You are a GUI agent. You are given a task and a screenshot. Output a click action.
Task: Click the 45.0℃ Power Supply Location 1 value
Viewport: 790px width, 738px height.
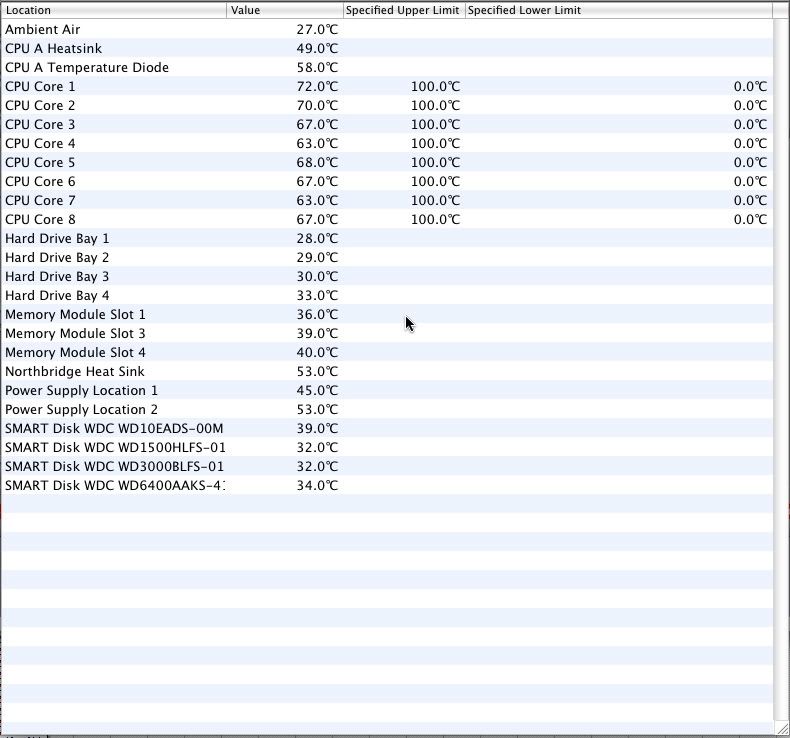pos(317,390)
